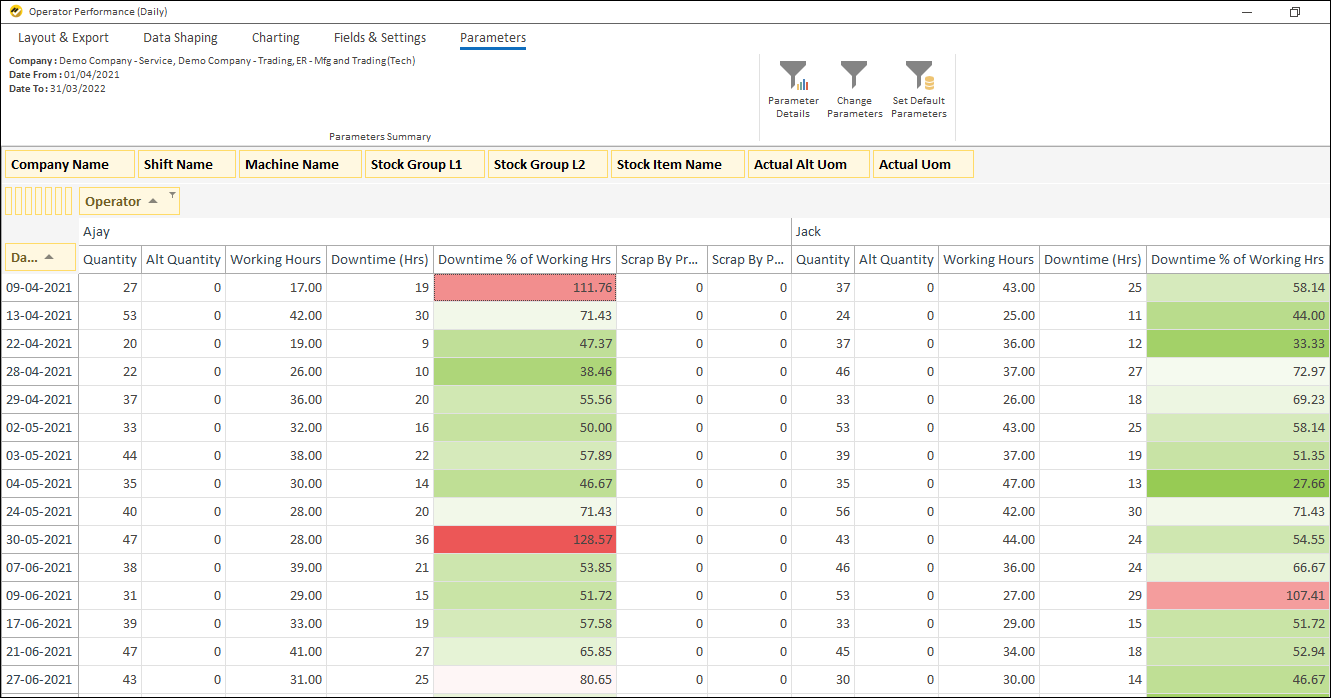Open the Actual Uom filter
The image size is (1331, 698).
(921, 163)
